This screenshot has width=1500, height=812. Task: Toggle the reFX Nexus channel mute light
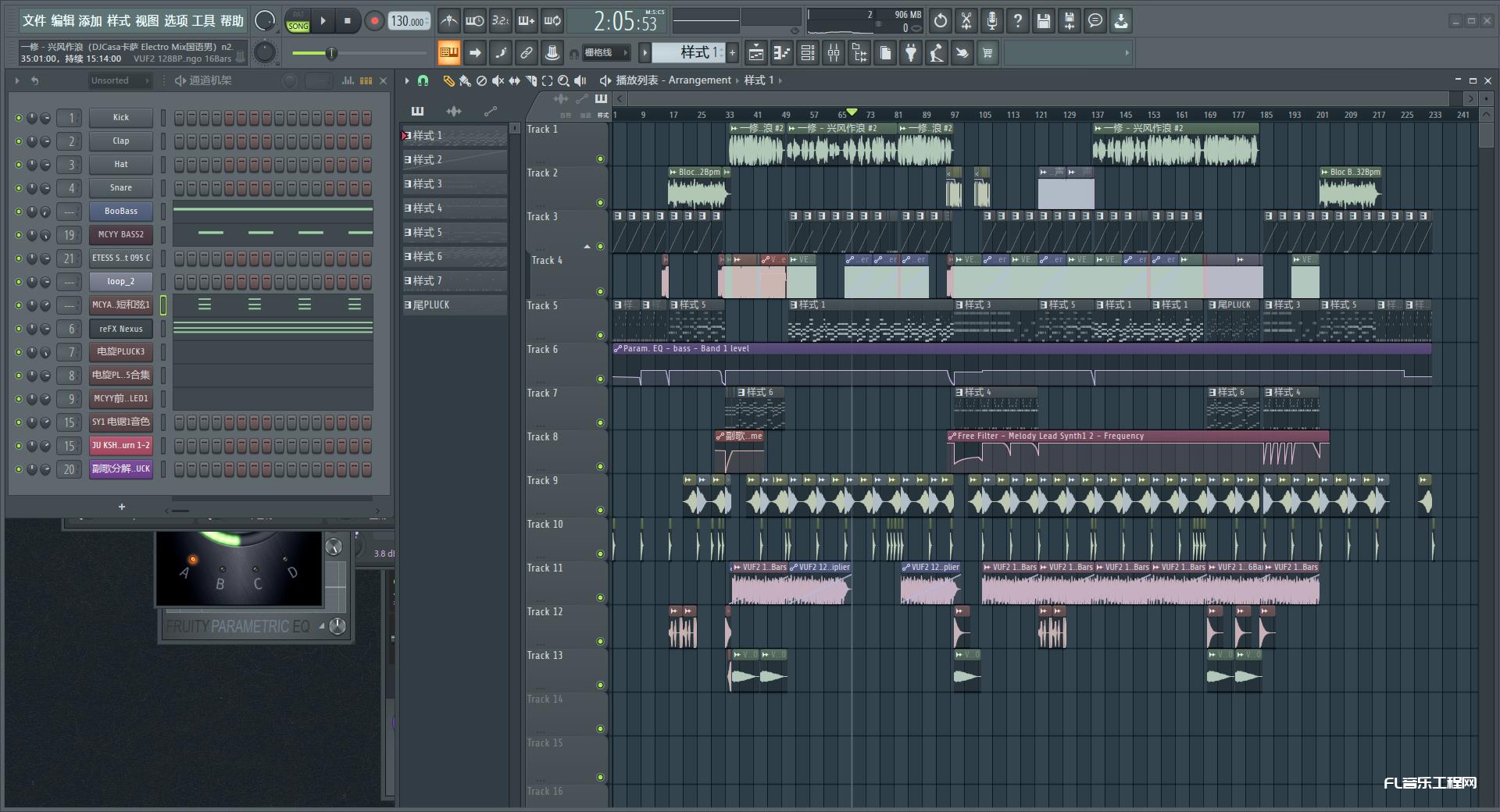click(19, 329)
